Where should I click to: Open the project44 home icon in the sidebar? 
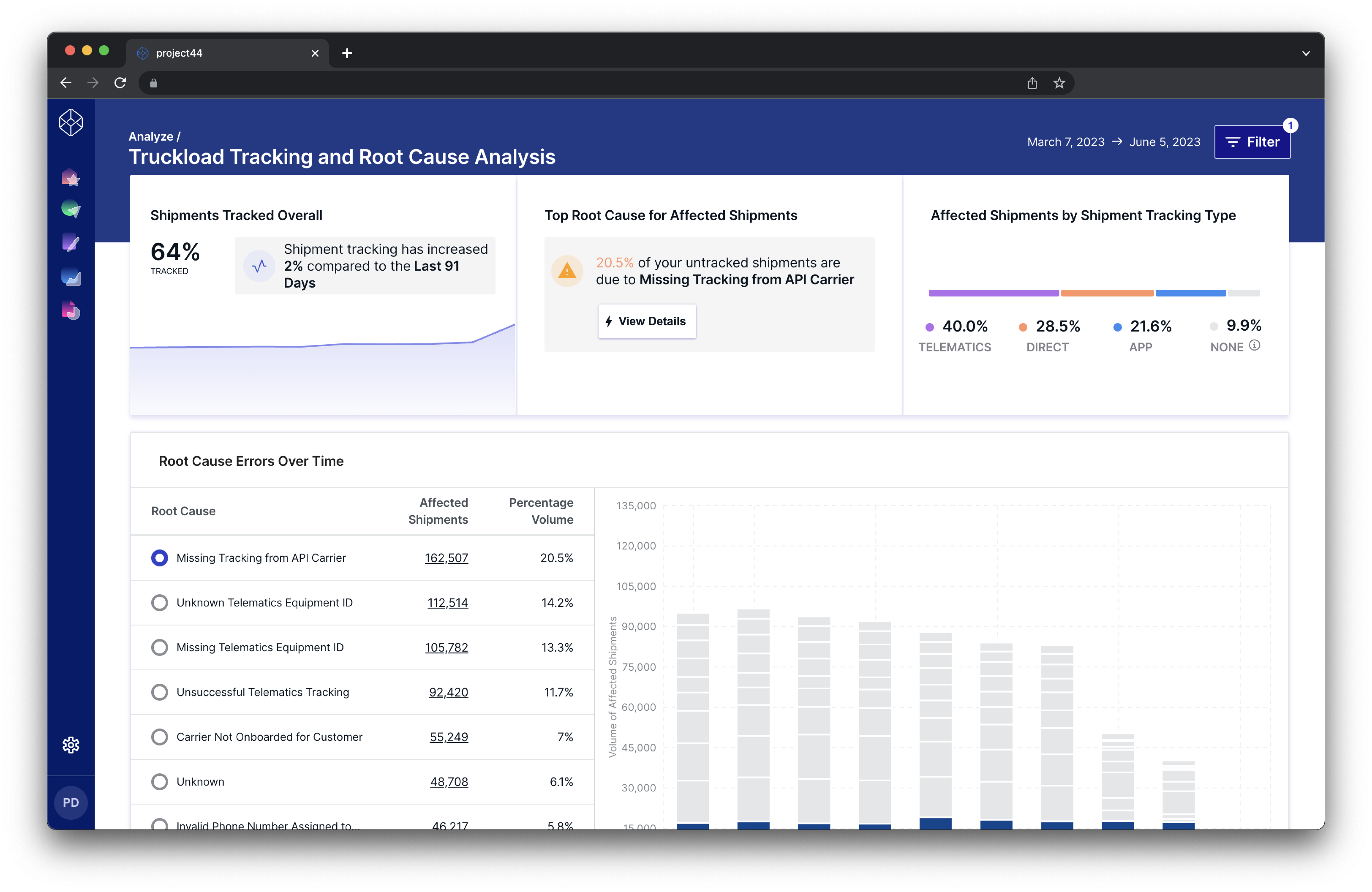coord(71,122)
